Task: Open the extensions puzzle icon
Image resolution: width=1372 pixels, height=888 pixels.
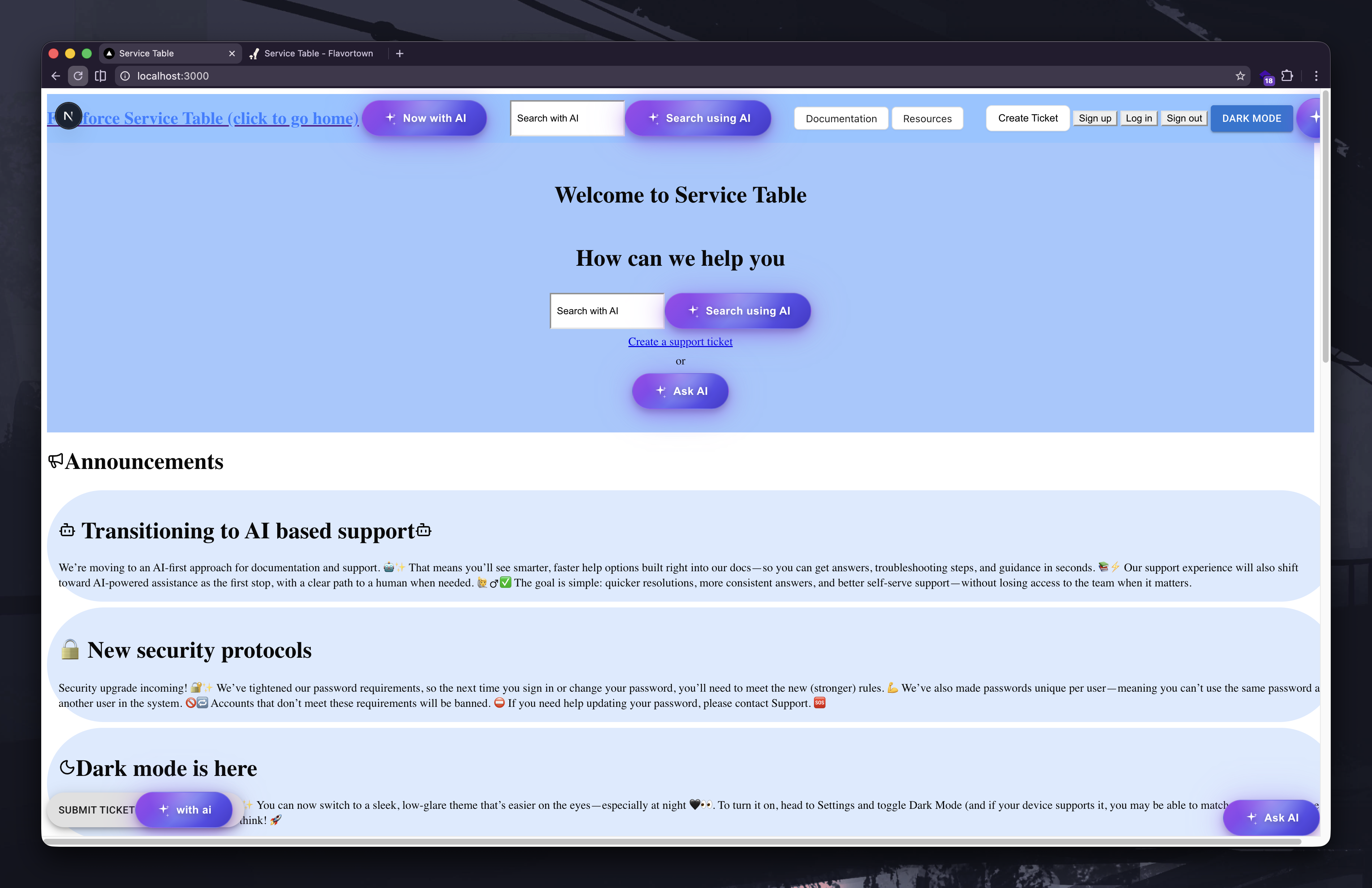Action: pyautogui.click(x=1287, y=76)
